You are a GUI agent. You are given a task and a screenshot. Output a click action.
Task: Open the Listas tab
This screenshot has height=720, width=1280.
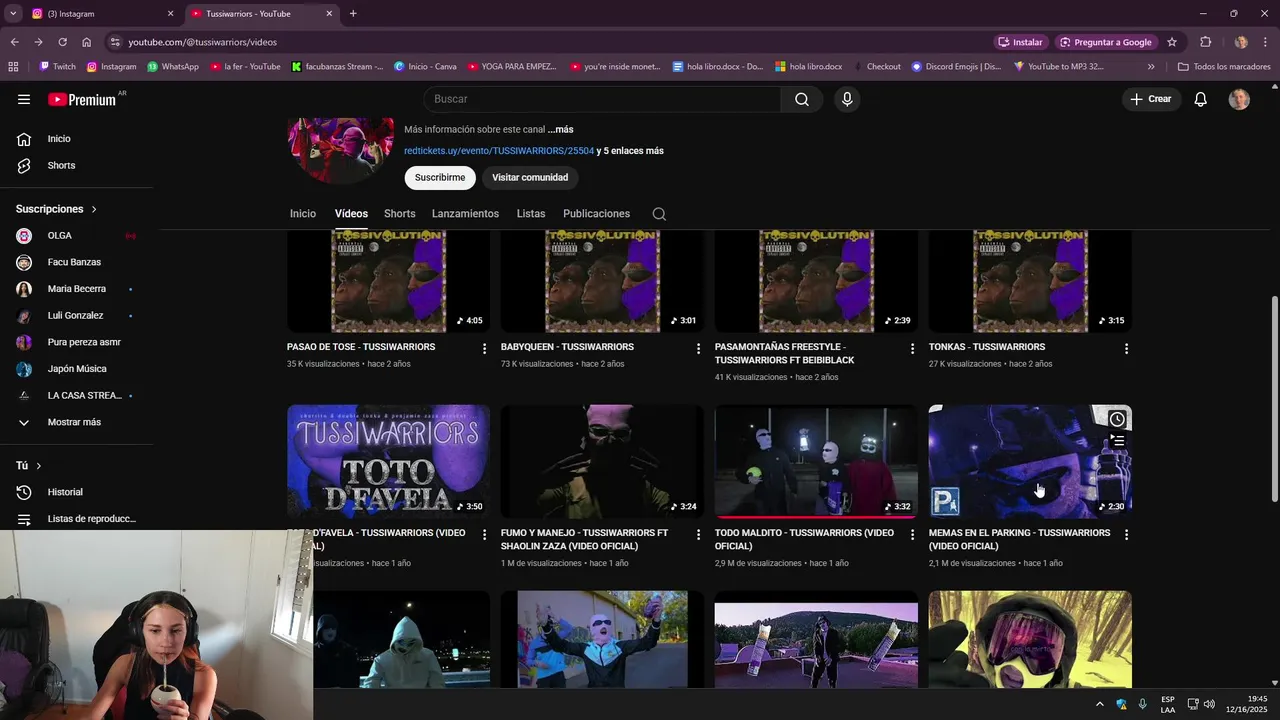531,214
